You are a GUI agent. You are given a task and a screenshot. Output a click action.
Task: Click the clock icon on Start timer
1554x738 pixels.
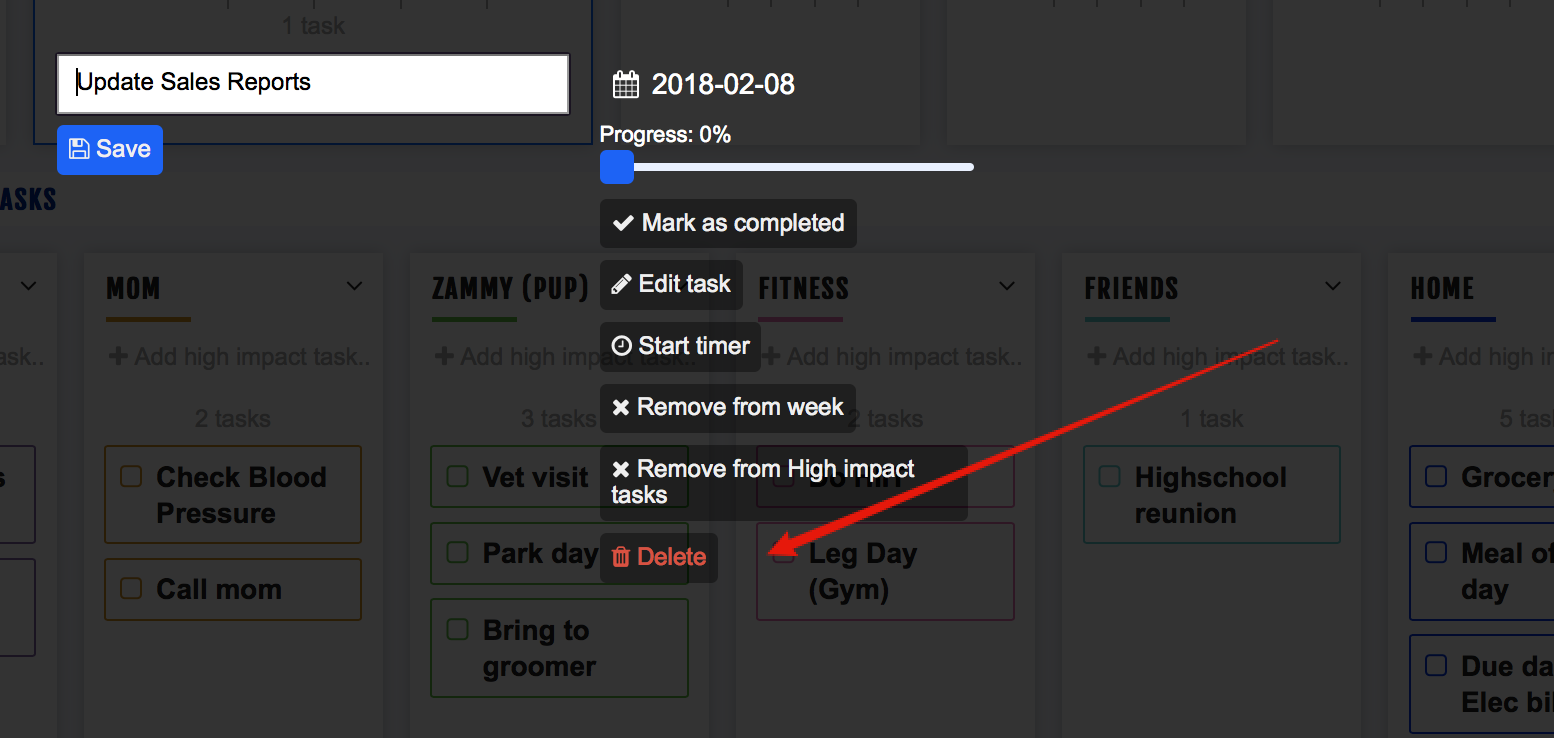click(x=622, y=346)
